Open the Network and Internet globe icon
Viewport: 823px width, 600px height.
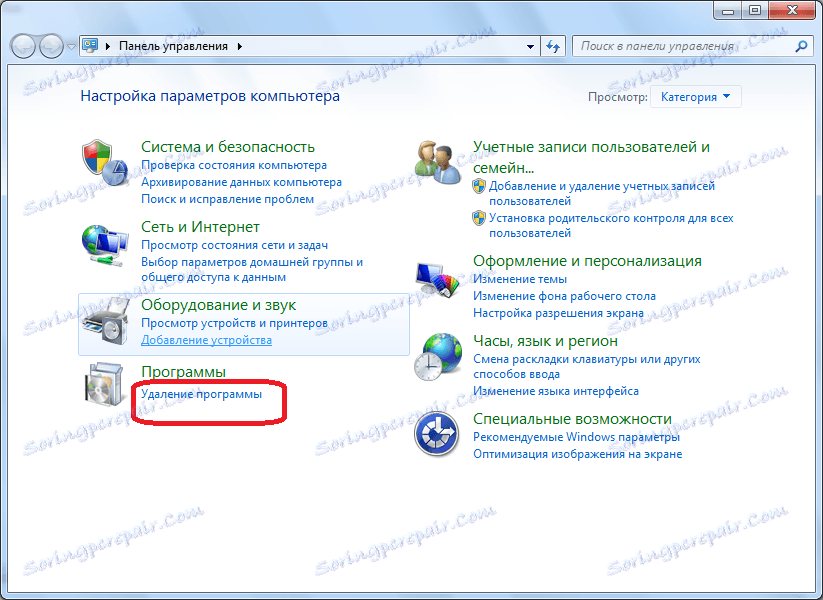(105, 246)
